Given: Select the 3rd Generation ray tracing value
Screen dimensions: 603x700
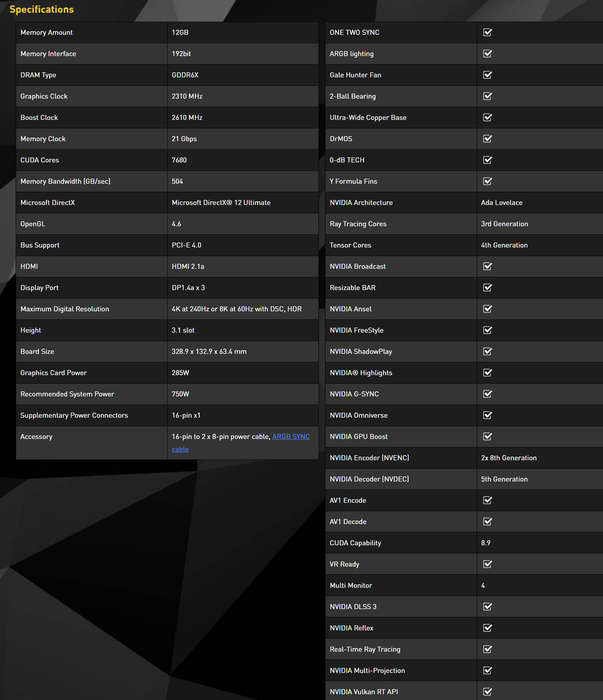Looking at the screenshot, I should (x=504, y=224).
